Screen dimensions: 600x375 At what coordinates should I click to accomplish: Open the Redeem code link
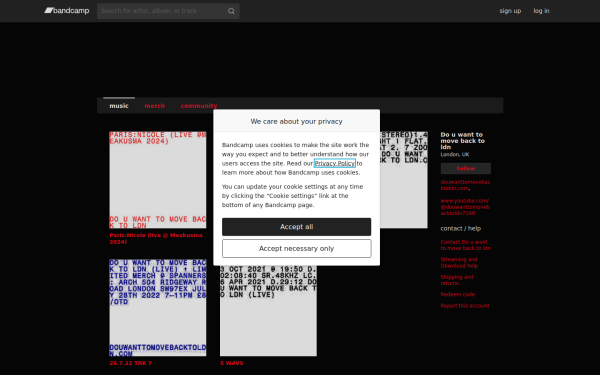point(458,294)
